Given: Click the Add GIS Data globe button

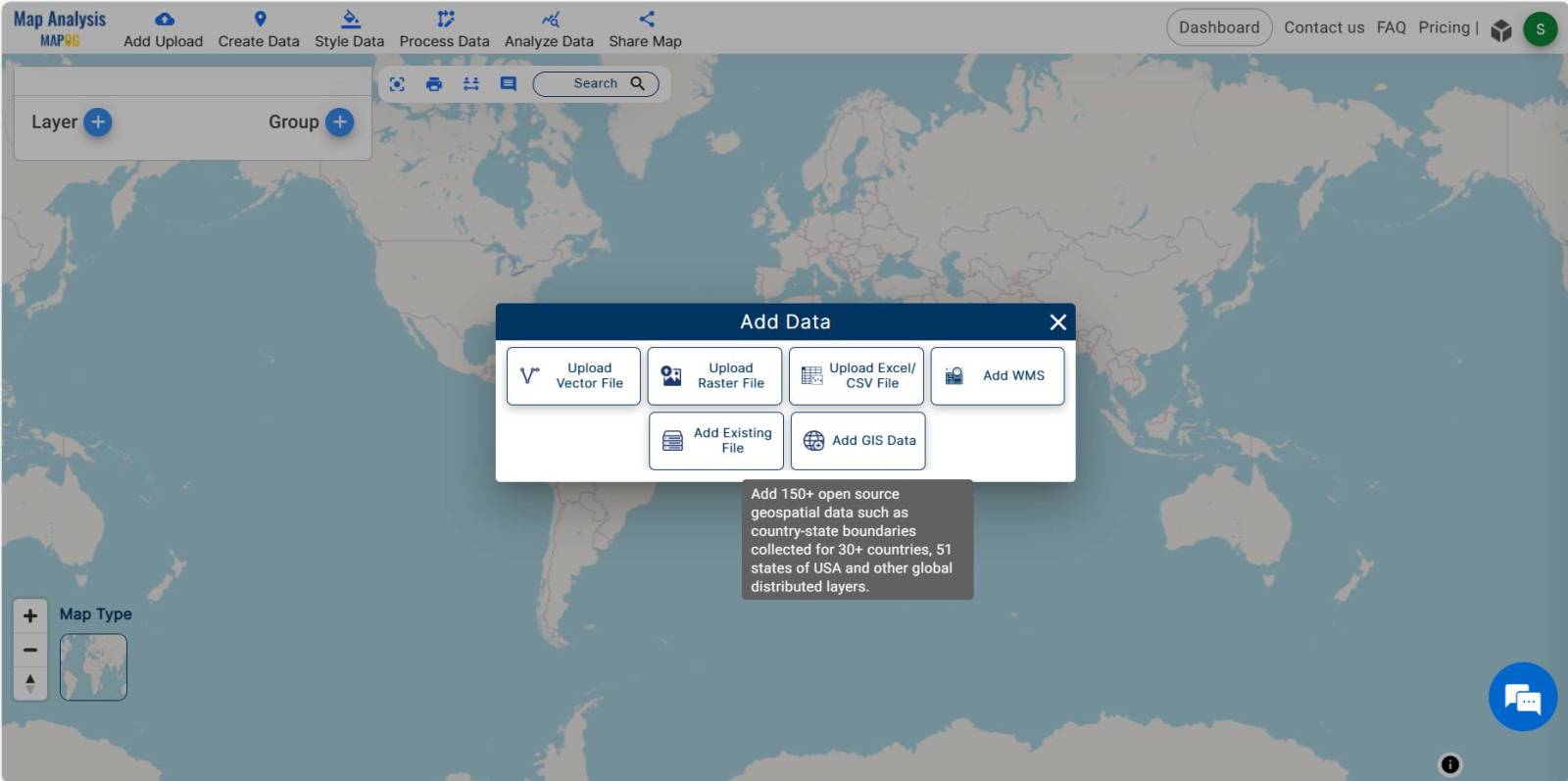Looking at the screenshot, I should [x=857, y=441].
